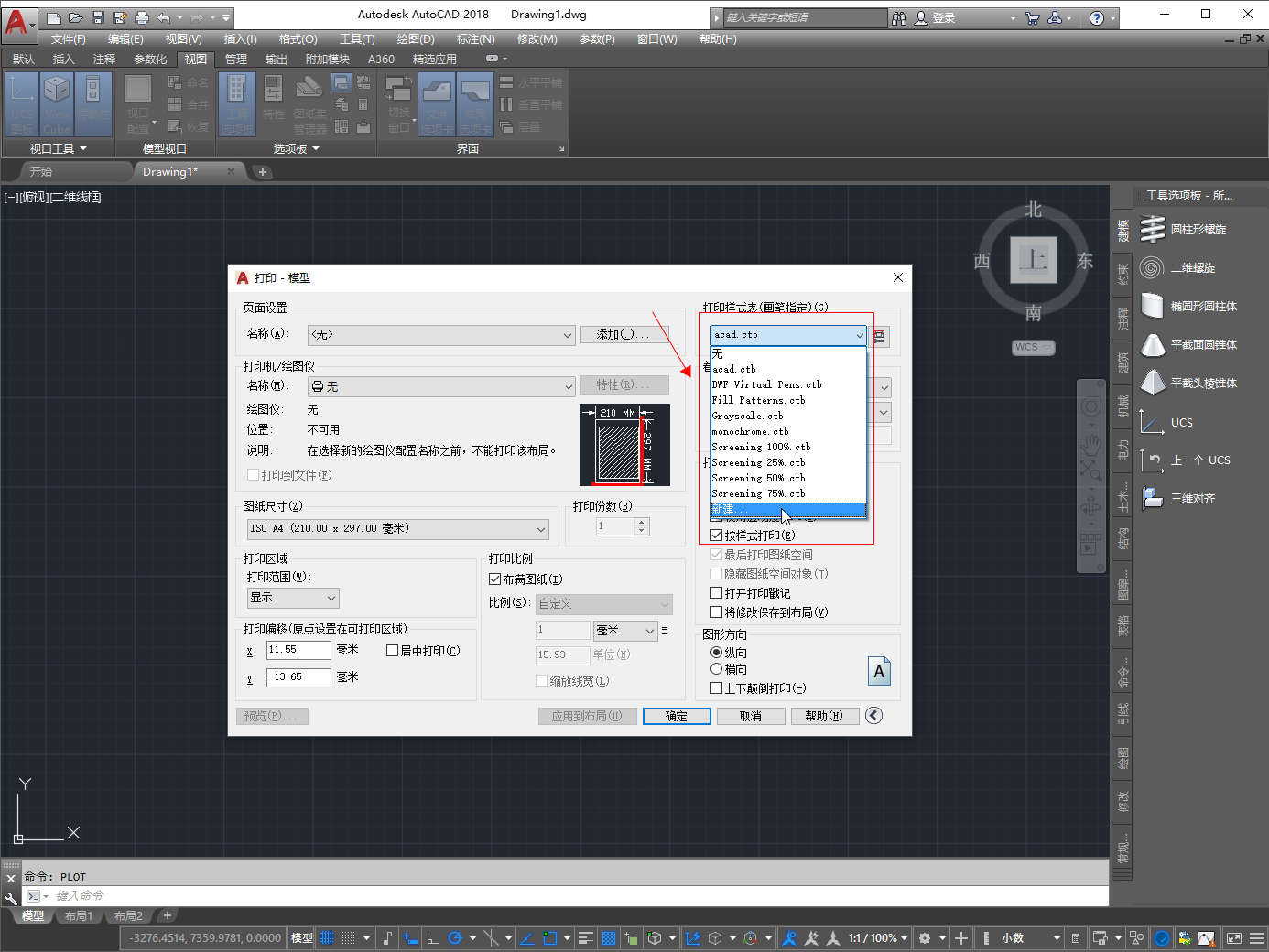Screen dimensions: 1269x952
Task: Click the Y offset input field
Action: click(x=298, y=677)
